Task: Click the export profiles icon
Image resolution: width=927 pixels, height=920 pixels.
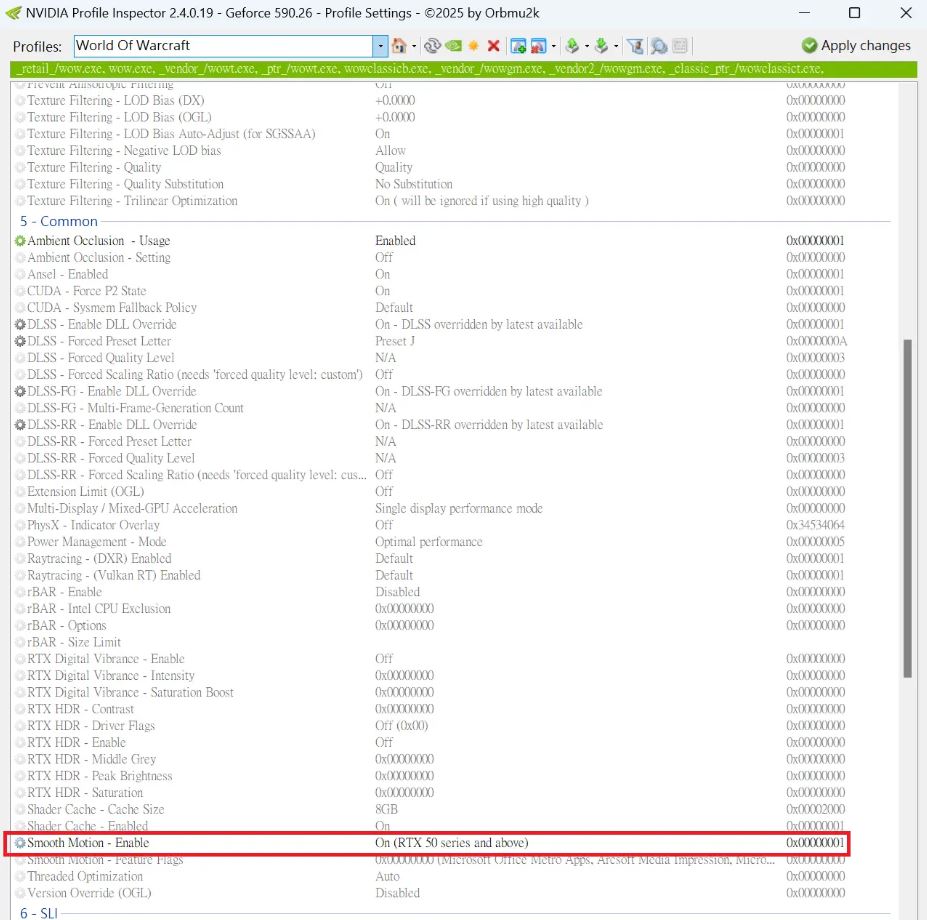Action: [x=571, y=46]
